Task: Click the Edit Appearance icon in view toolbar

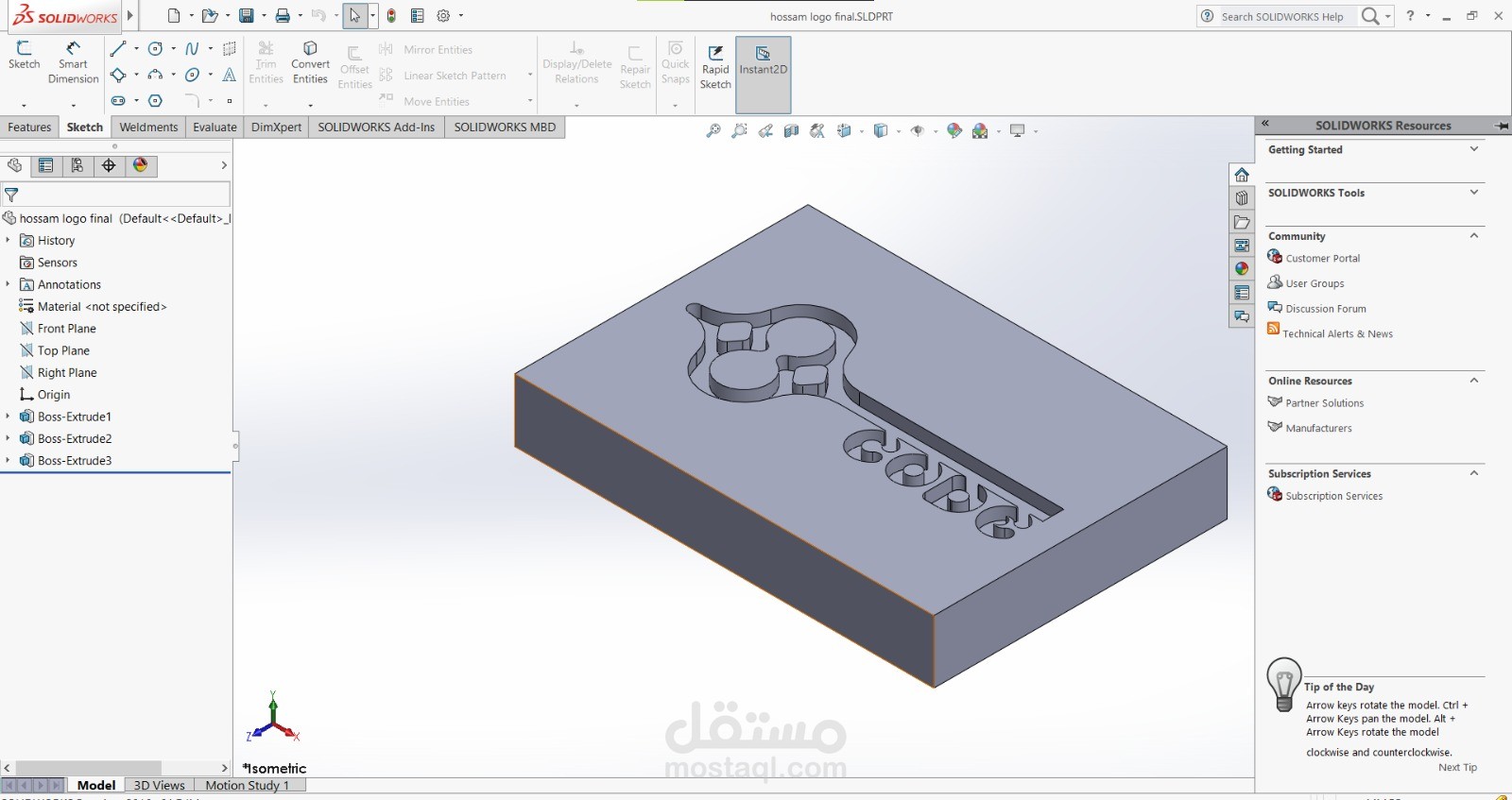Action: click(x=954, y=131)
